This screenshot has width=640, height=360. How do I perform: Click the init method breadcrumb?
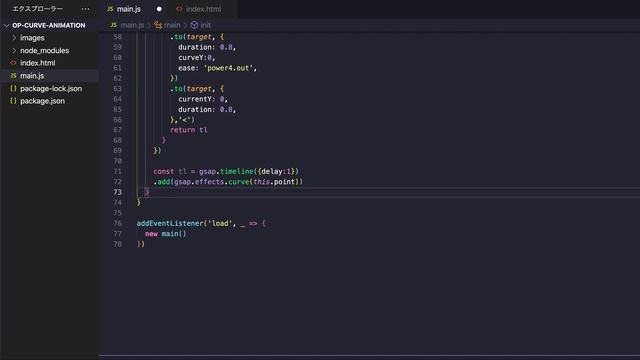coord(205,25)
